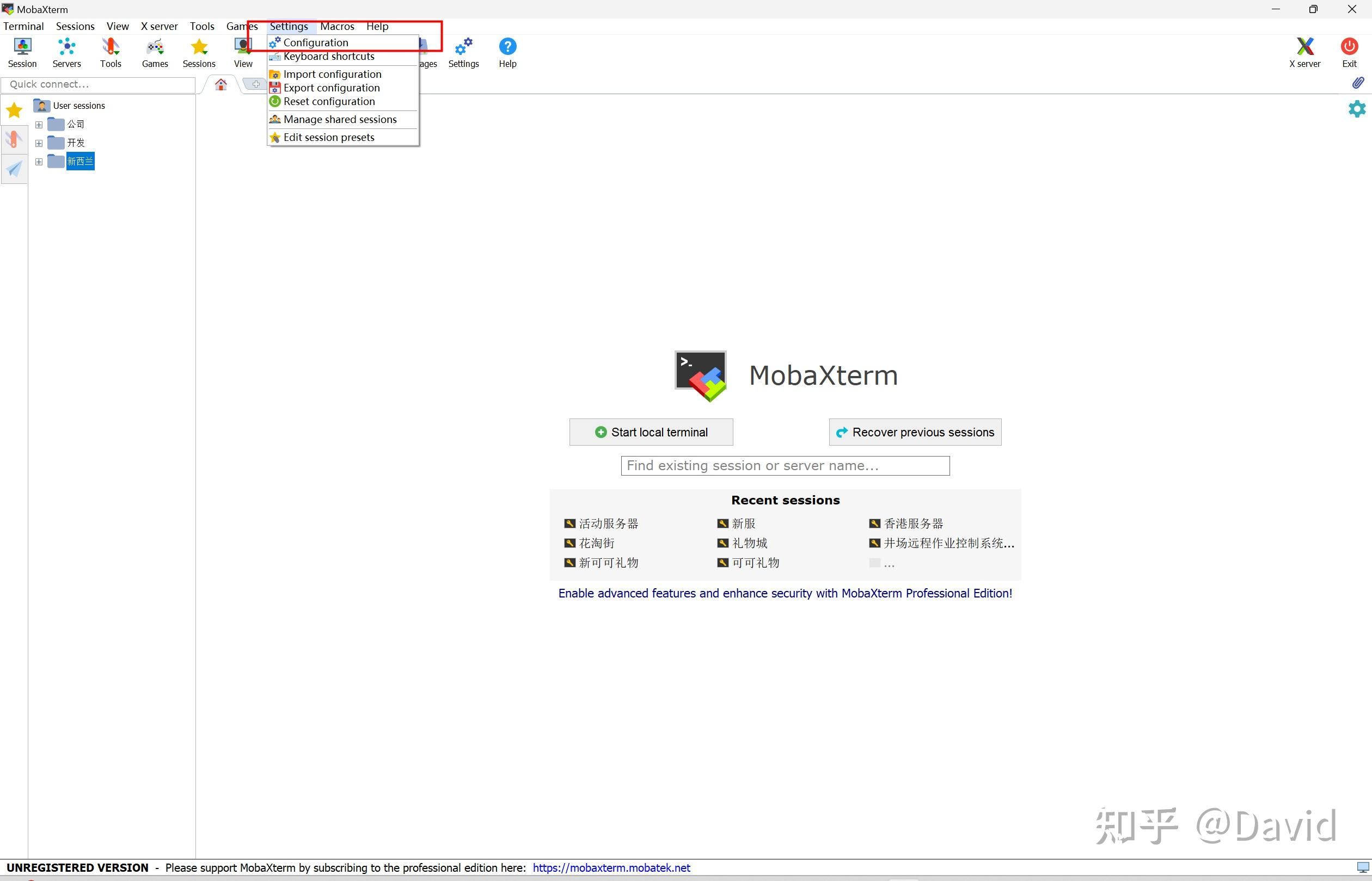
Task: Open the Macros paper plane sidebar icon
Action: 14,169
